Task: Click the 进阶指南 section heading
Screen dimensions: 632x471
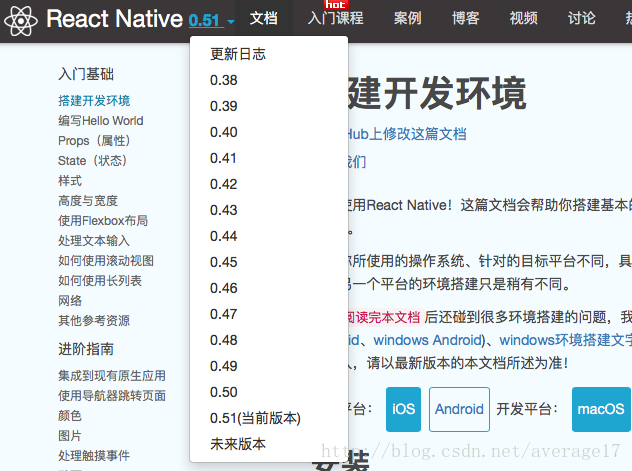Action: 86,349
